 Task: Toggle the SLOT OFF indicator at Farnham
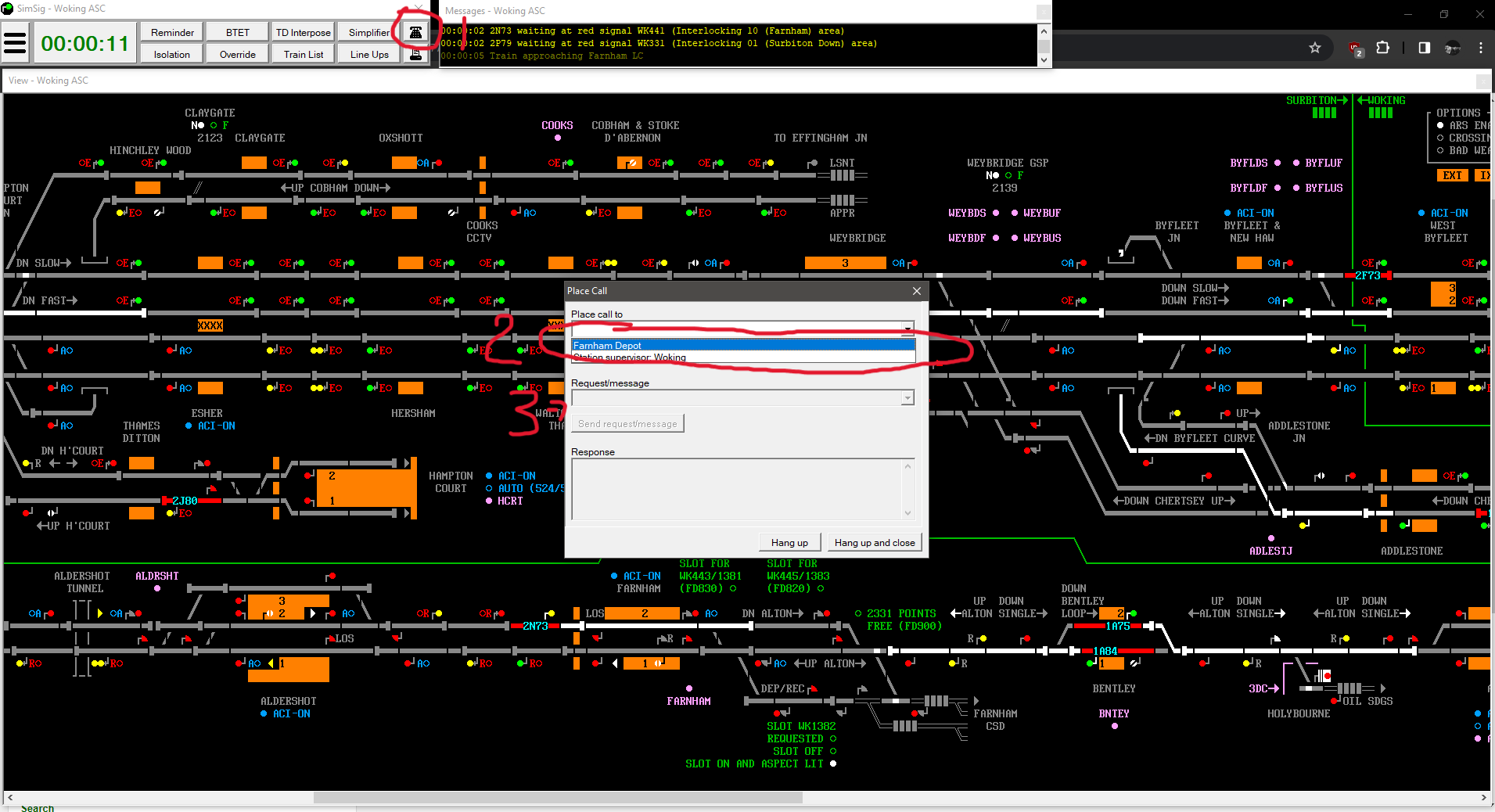[x=833, y=751]
